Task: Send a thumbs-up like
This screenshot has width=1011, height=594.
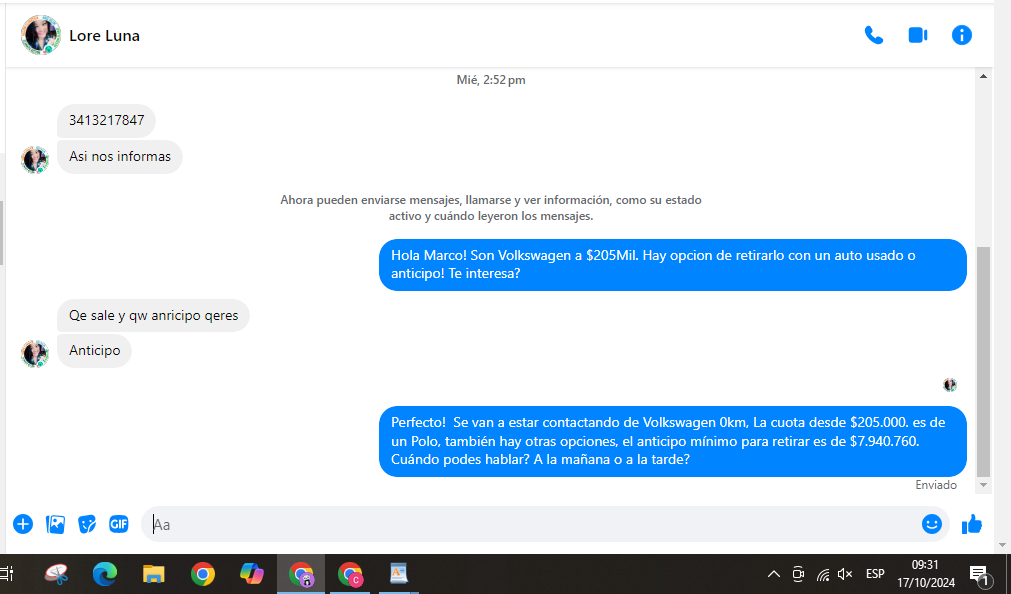Action: (x=972, y=524)
